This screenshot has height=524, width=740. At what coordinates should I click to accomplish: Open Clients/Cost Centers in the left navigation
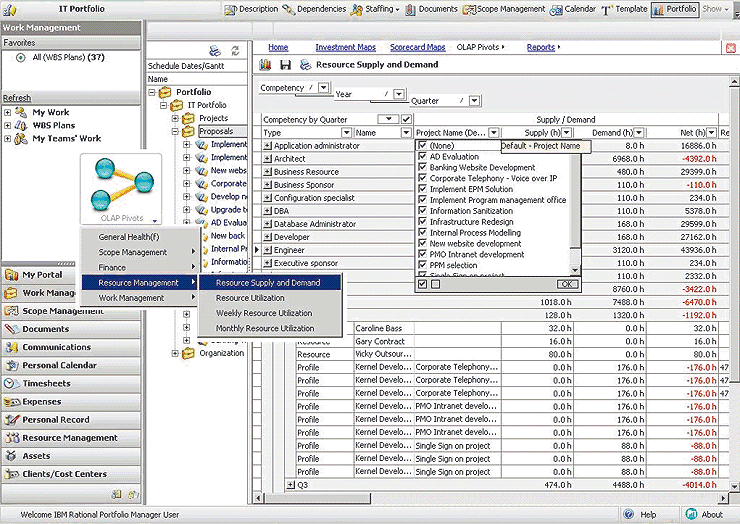[72, 474]
